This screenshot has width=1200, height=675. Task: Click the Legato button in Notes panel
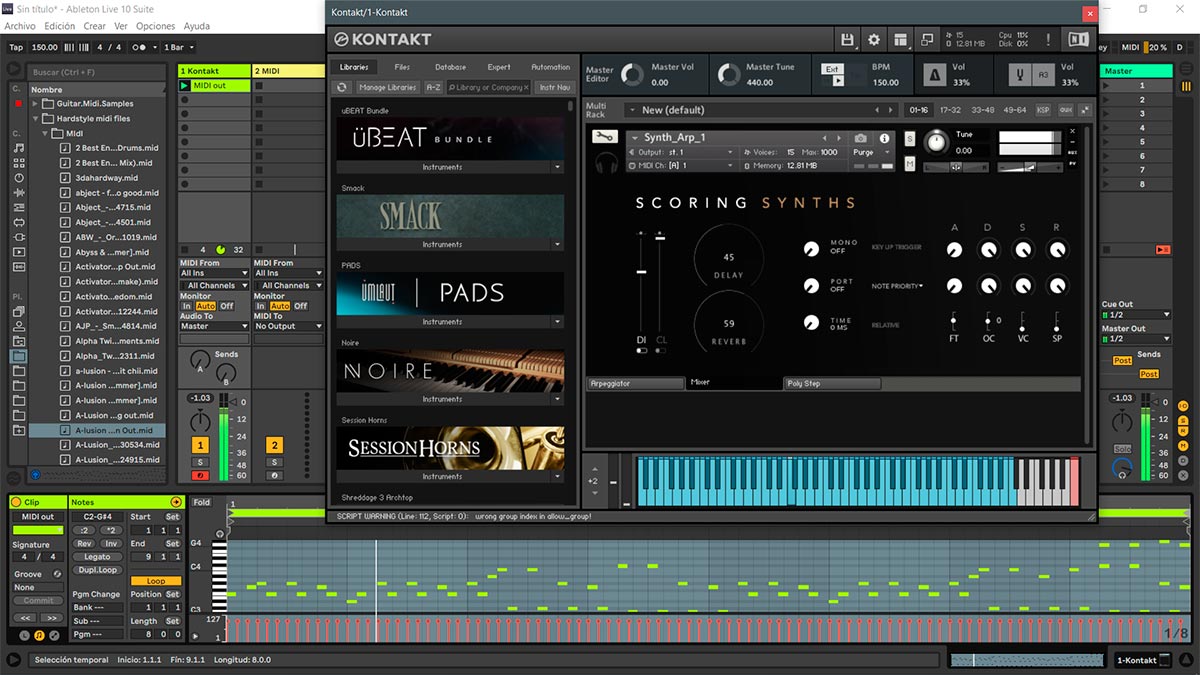tap(97, 557)
